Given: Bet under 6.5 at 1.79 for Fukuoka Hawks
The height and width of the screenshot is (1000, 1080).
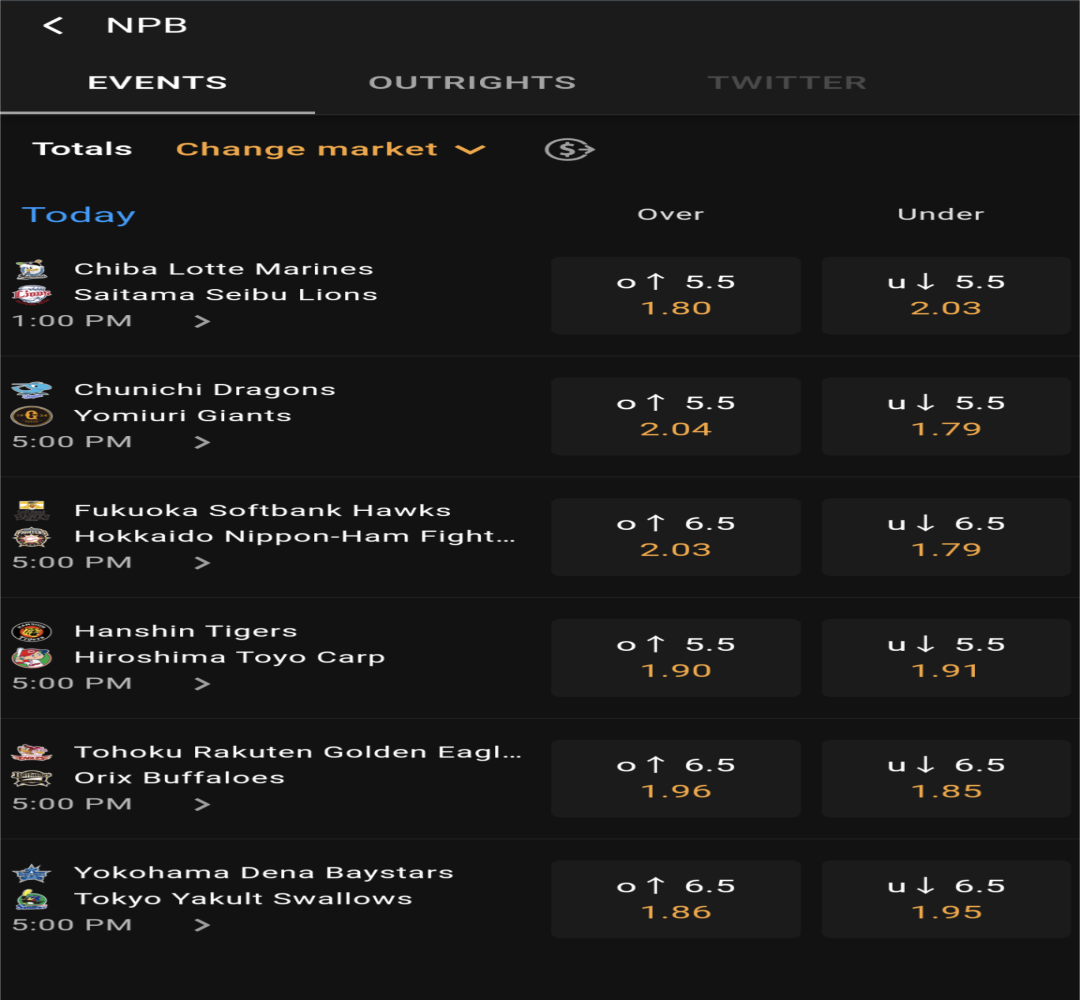Looking at the screenshot, I should pyautogui.click(x=946, y=537).
